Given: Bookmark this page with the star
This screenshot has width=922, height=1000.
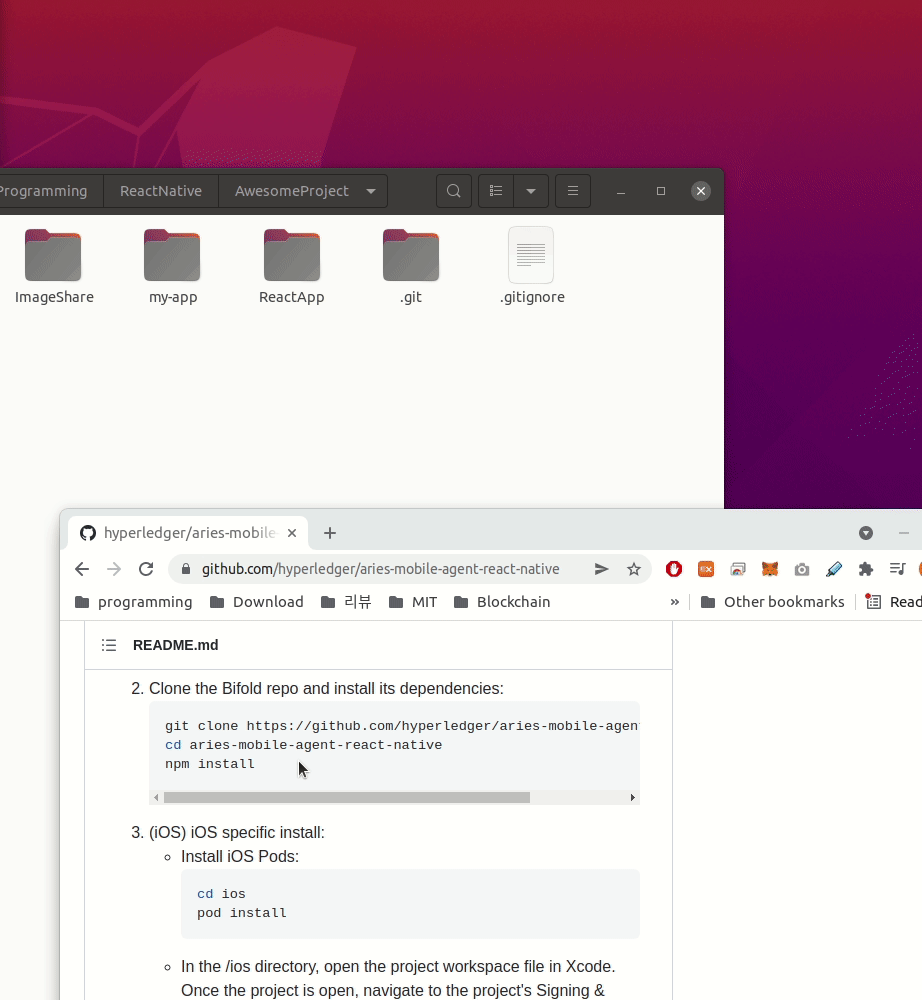Looking at the screenshot, I should click(x=634, y=569).
